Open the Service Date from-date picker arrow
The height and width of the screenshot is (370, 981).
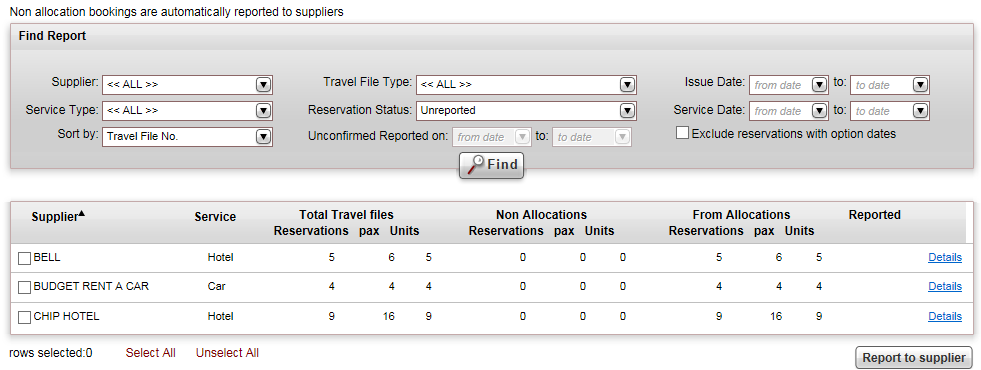[x=820, y=111]
